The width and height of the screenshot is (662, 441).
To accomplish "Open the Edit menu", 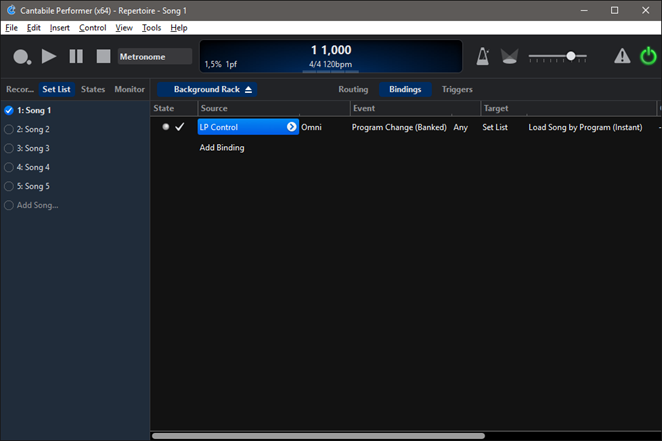I will [33, 28].
